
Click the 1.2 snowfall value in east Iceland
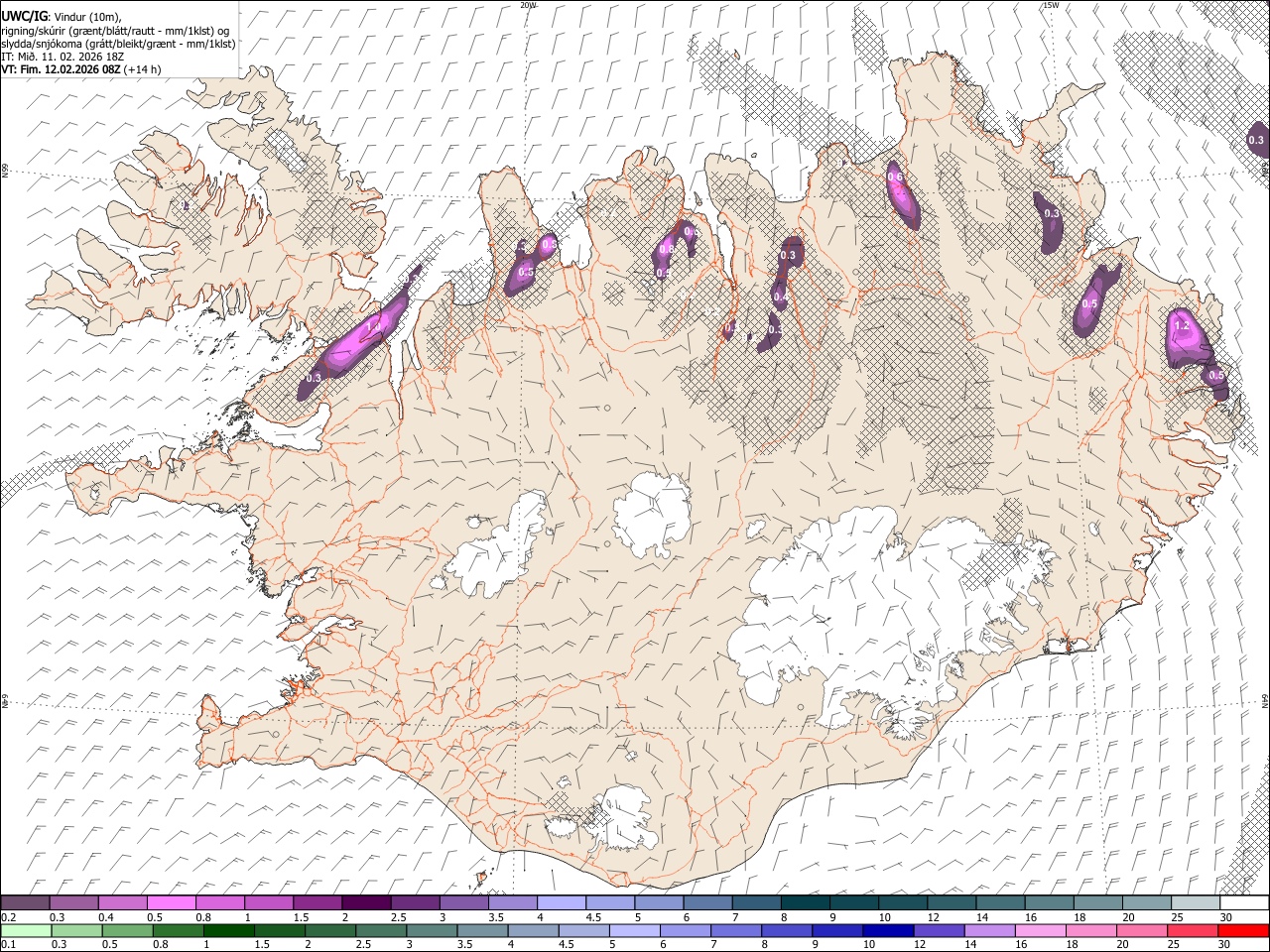tap(1182, 325)
